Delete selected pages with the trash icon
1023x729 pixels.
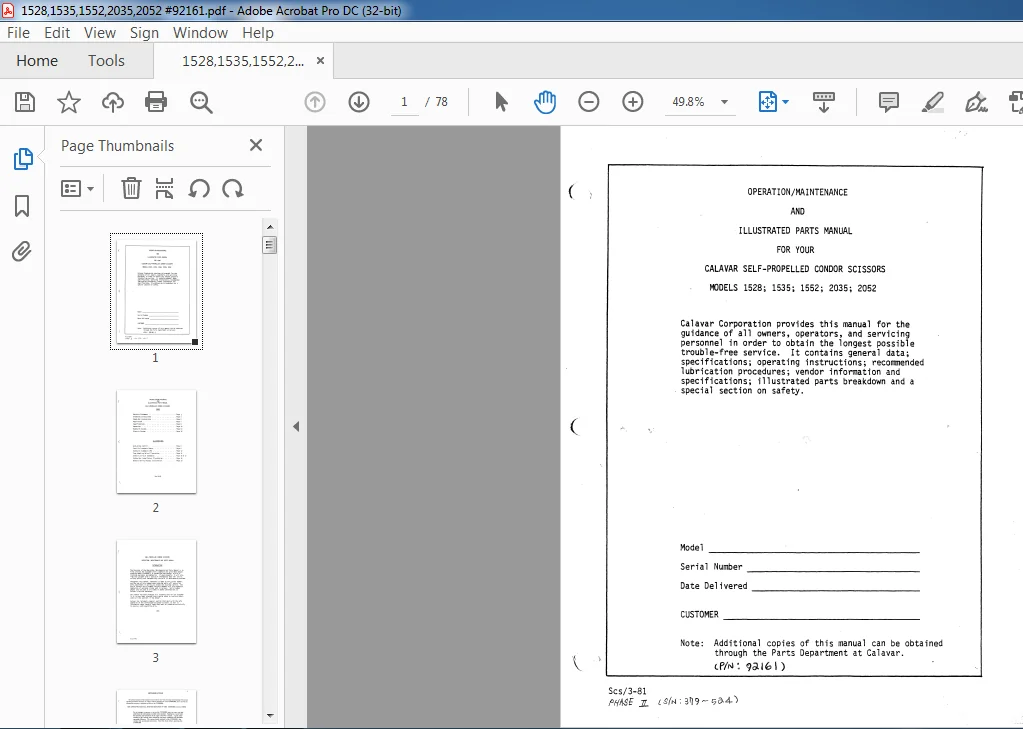tap(131, 189)
